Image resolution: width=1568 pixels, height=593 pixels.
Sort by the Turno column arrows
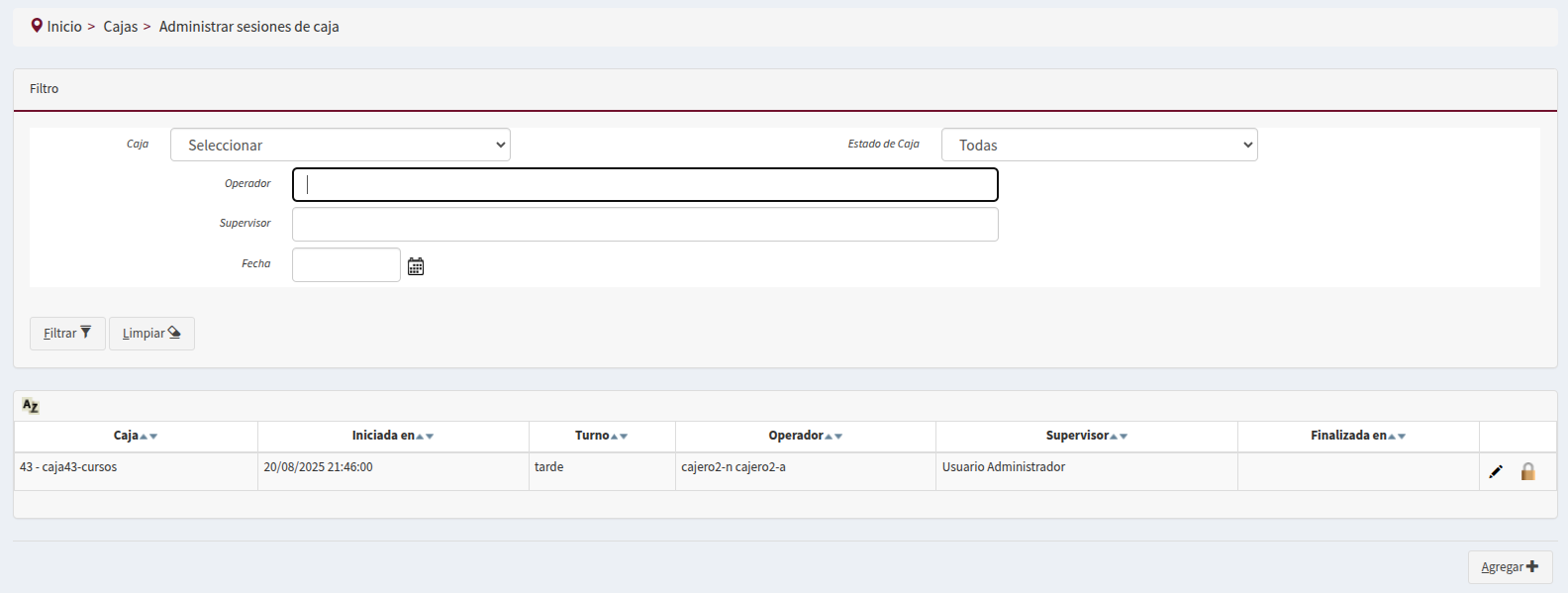[x=619, y=437]
